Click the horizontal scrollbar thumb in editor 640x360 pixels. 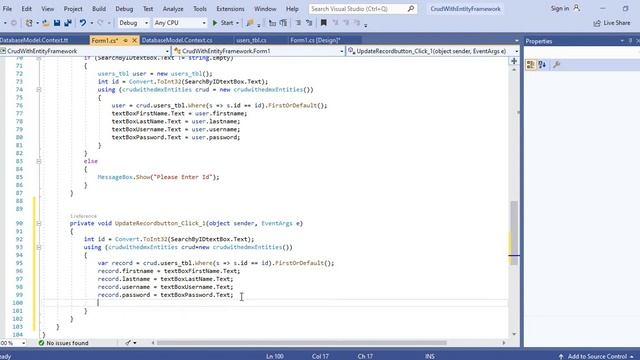(x=302, y=343)
